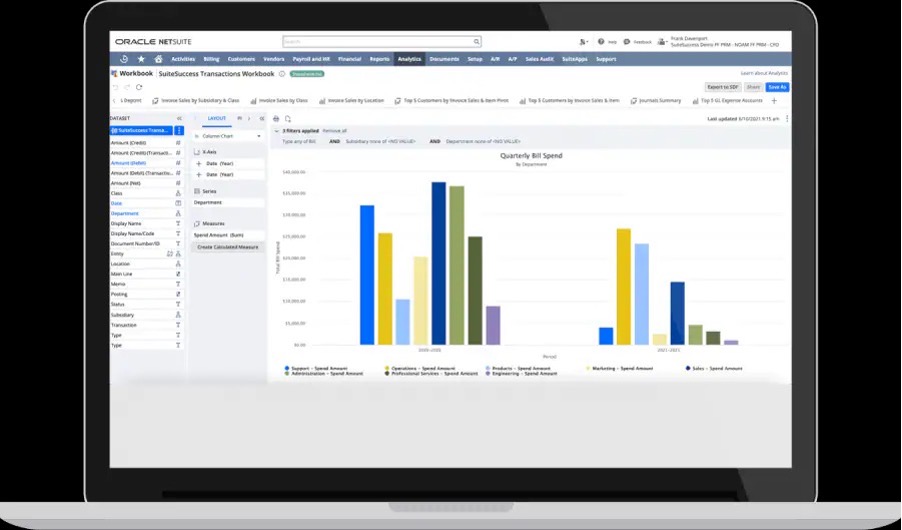The image size is (902, 530).
Task: Collapse the Layout panel
Action: click(262, 119)
